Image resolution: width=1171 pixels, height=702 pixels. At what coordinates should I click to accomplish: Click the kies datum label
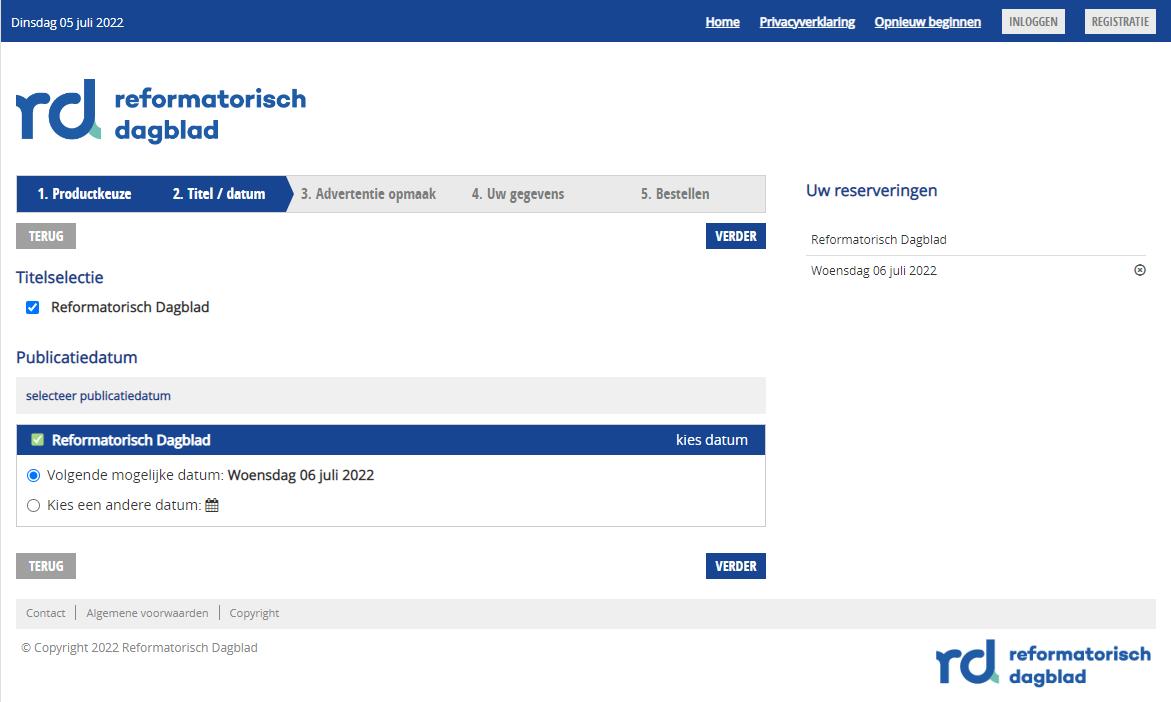[x=712, y=440]
